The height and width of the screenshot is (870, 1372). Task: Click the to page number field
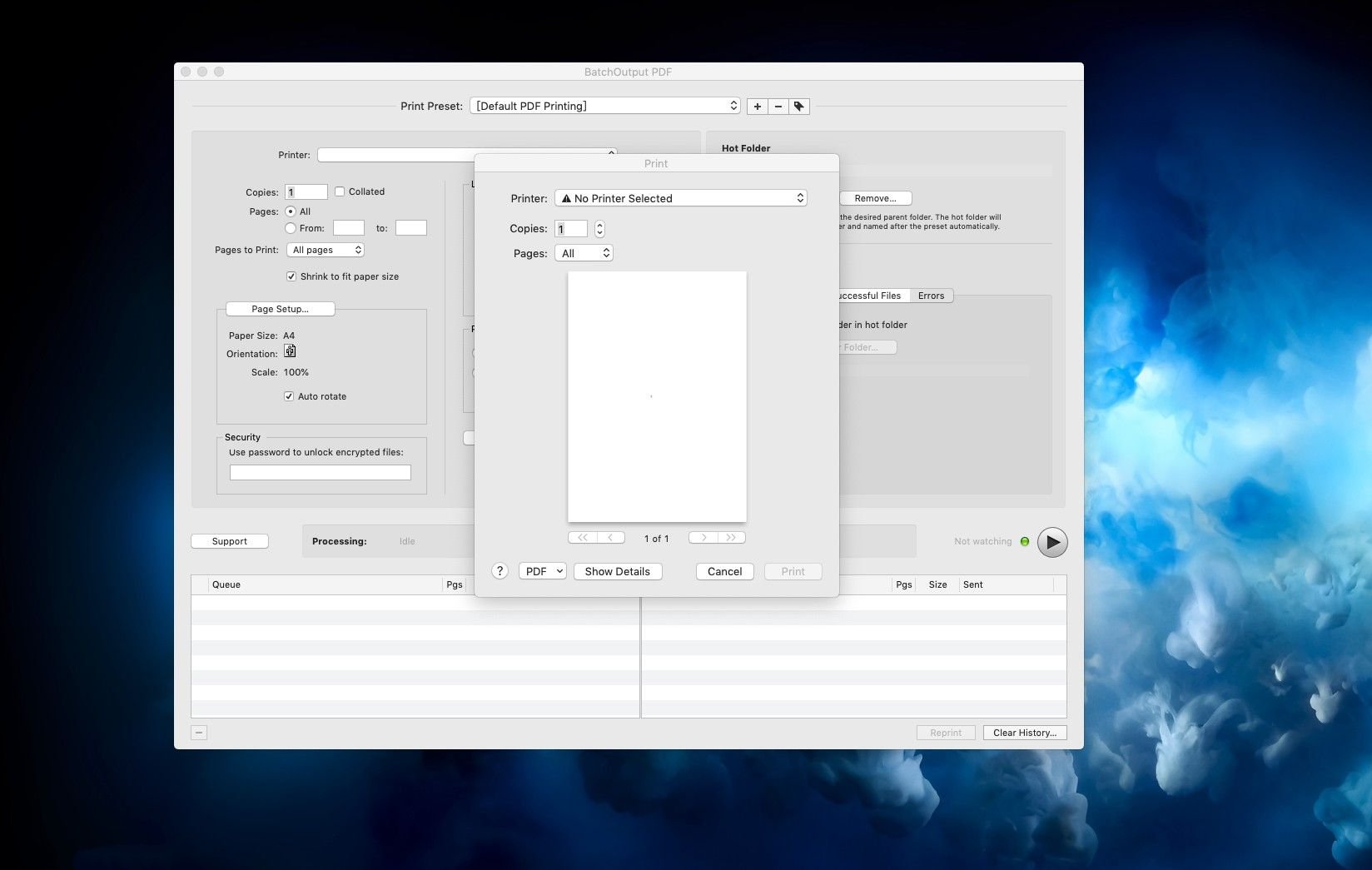coord(411,228)
